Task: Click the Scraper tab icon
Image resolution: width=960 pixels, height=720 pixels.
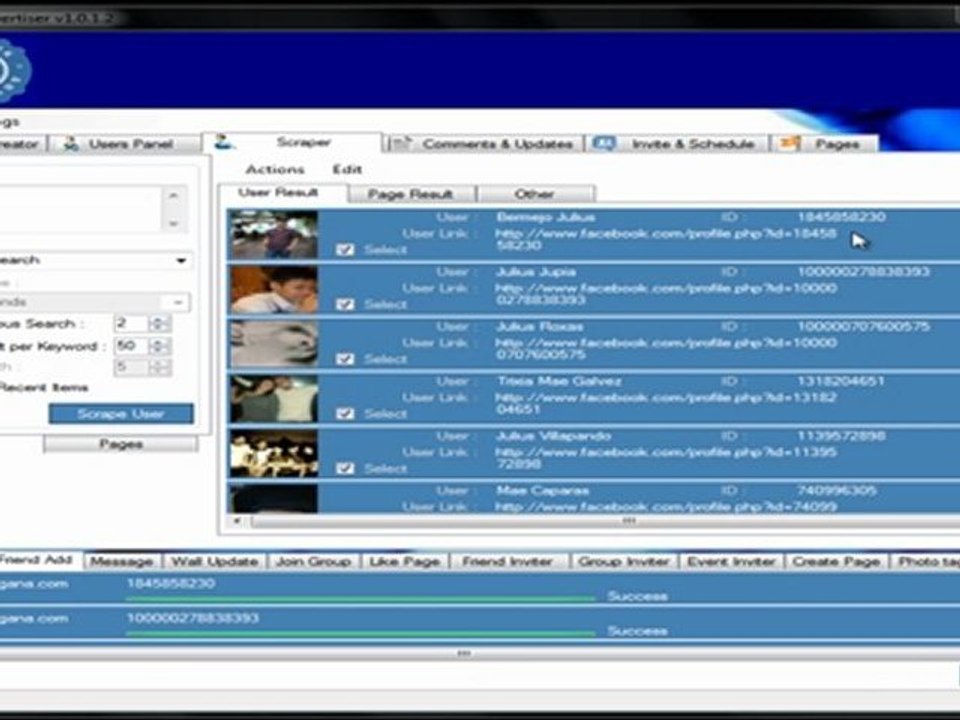Action: tap(223, 142)
